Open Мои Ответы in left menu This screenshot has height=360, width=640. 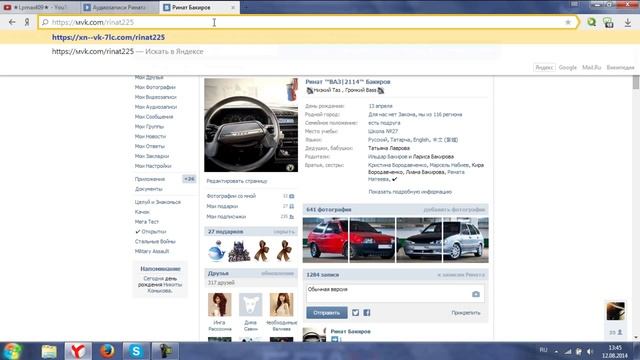150,146
